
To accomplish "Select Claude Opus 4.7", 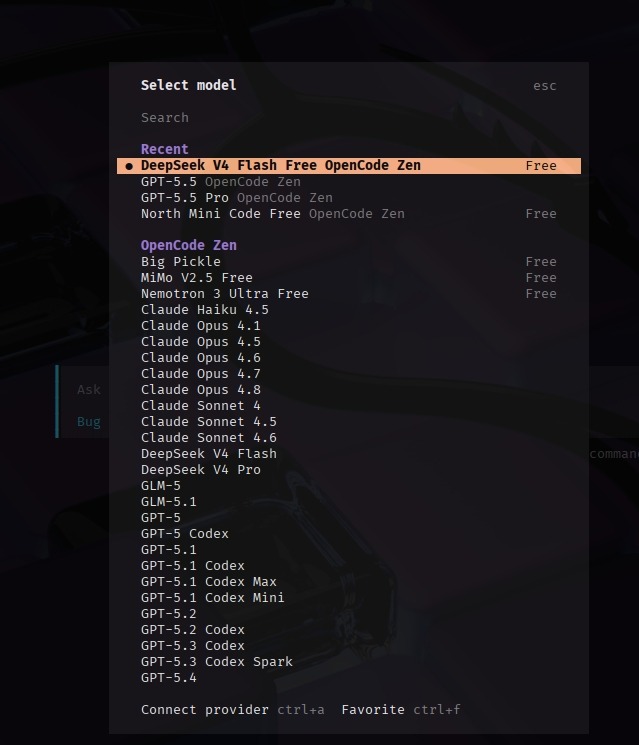I will coord(349,374).
